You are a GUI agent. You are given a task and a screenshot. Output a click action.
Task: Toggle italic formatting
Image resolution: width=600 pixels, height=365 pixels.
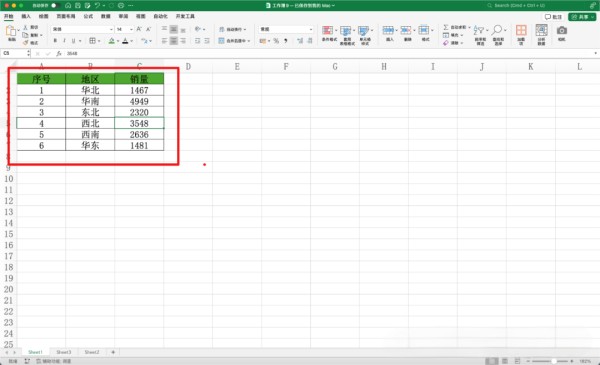64,41
